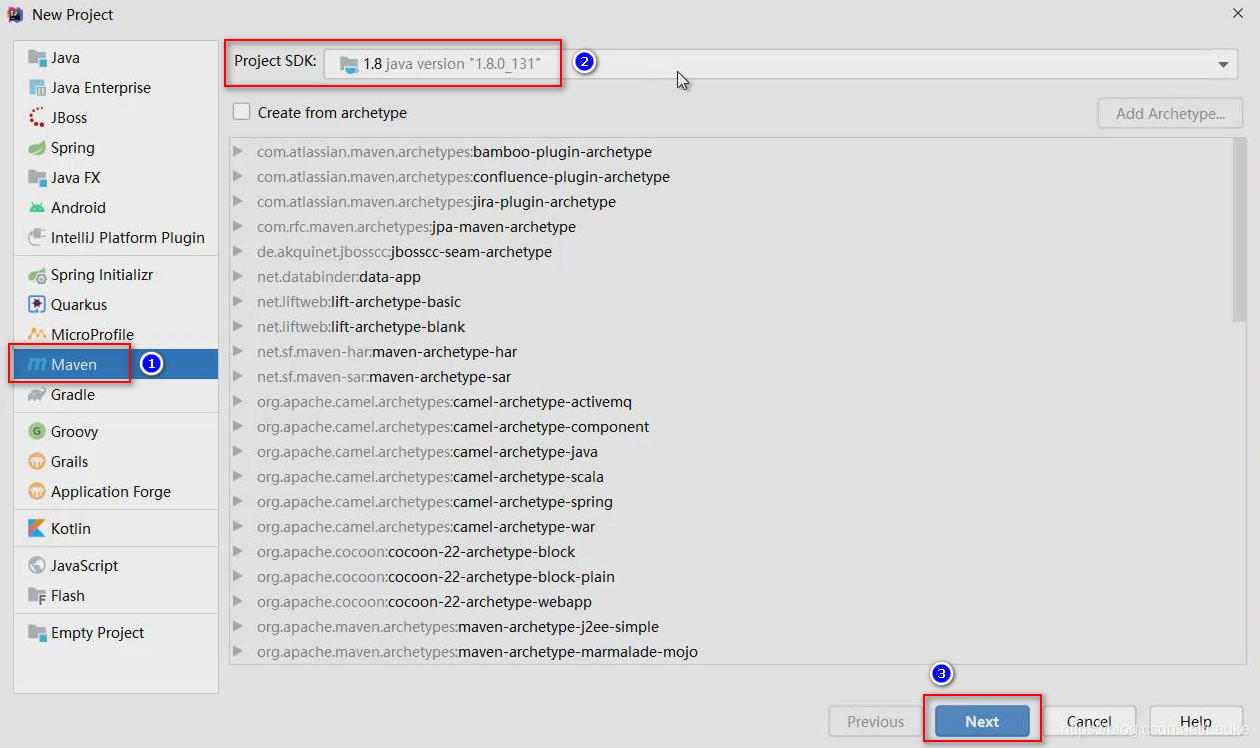Select the lift-archetype-blank row
Image resolution: width=1260 pixels, height=748 pixels.
731,327
